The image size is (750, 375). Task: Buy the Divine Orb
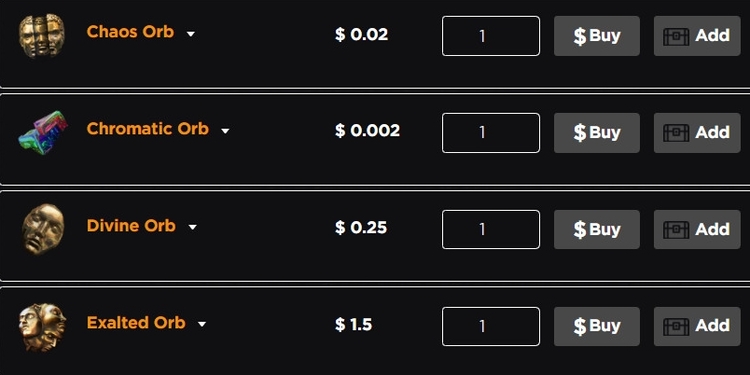(x=596, y=229)
